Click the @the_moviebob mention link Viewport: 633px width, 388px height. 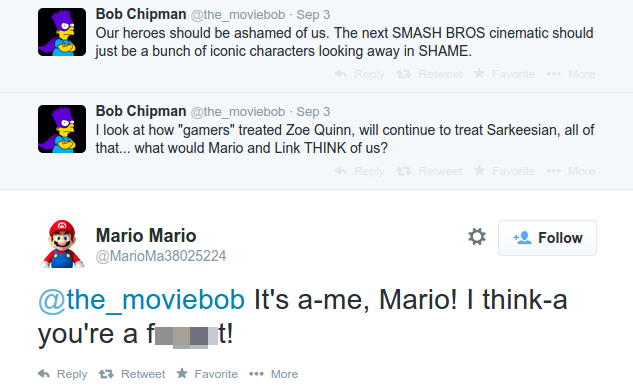coord(141,300)
